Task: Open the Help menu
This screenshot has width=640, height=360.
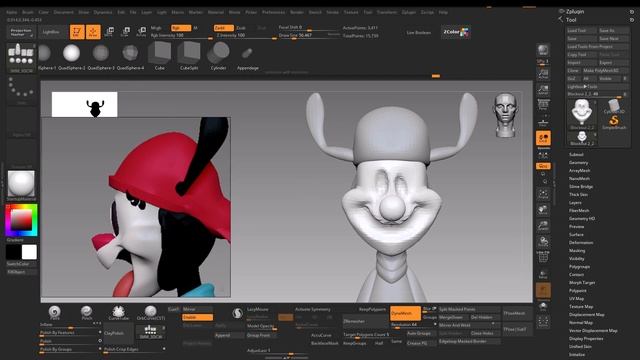Action: [x=443, y=12]
